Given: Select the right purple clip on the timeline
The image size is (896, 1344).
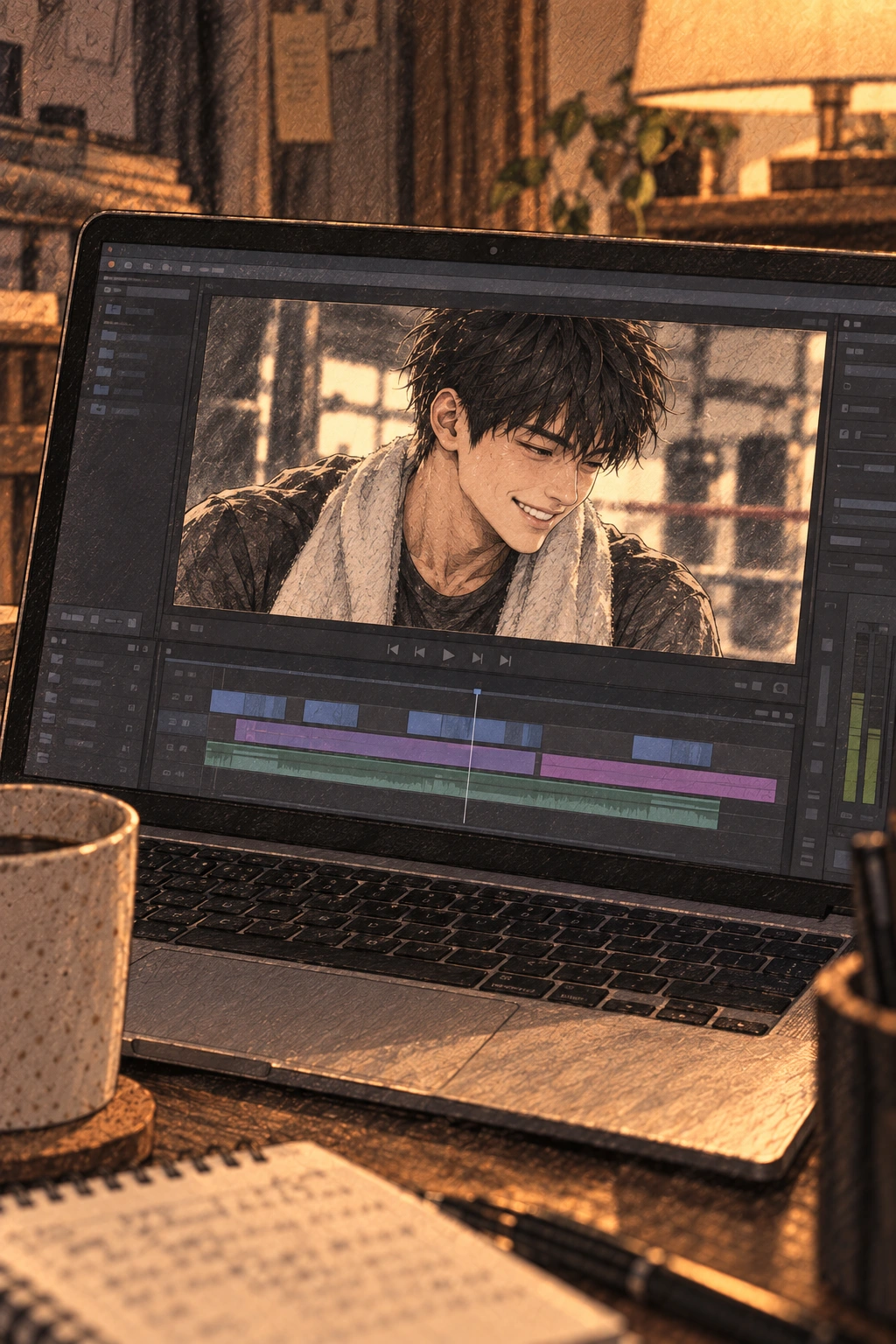Looking at the screenshot, I should pos(658,778).
